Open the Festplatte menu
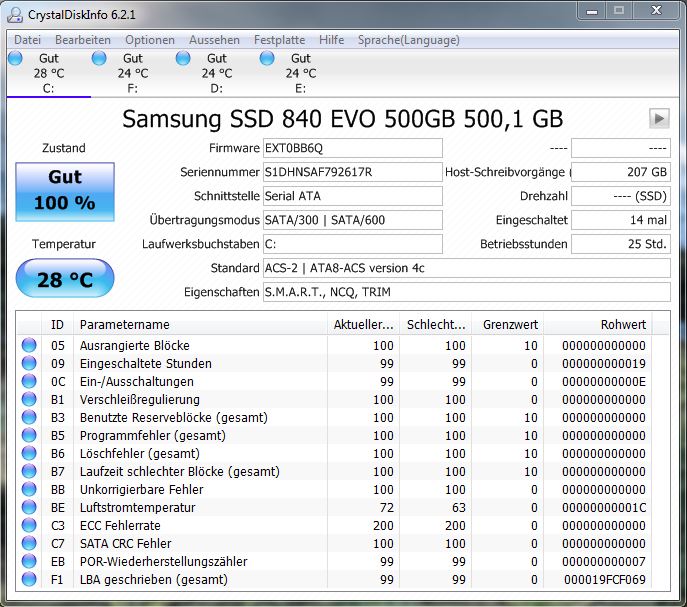 click(x=280, y=40)
